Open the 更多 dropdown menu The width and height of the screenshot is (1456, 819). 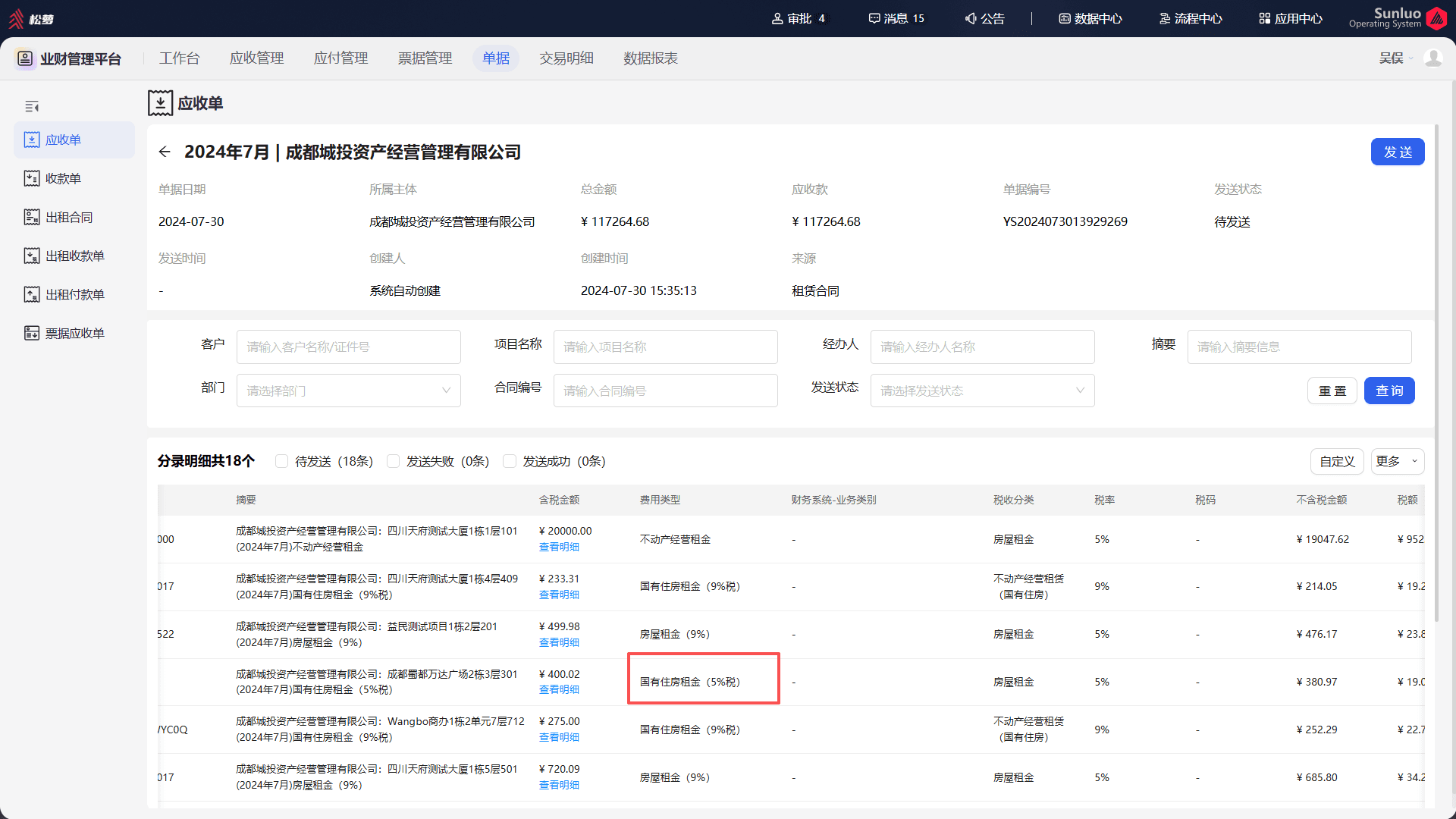(x=1397, y=461)
